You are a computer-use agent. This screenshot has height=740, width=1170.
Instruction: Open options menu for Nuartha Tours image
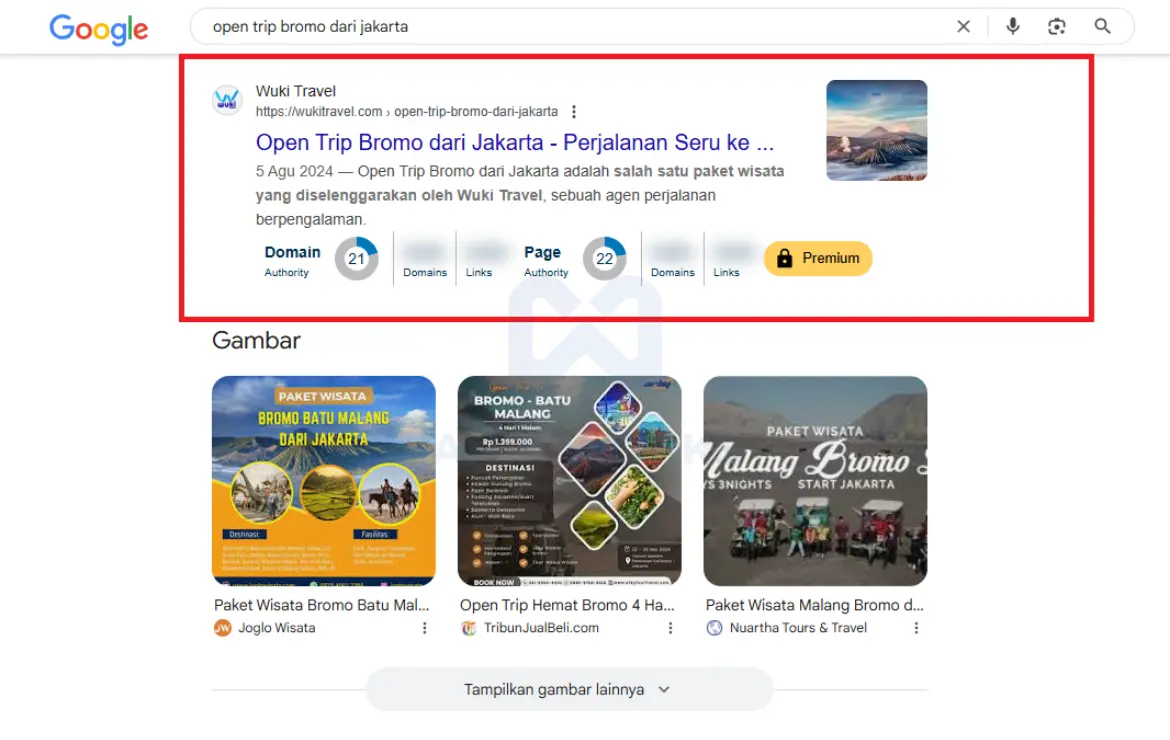pos(916,628)
